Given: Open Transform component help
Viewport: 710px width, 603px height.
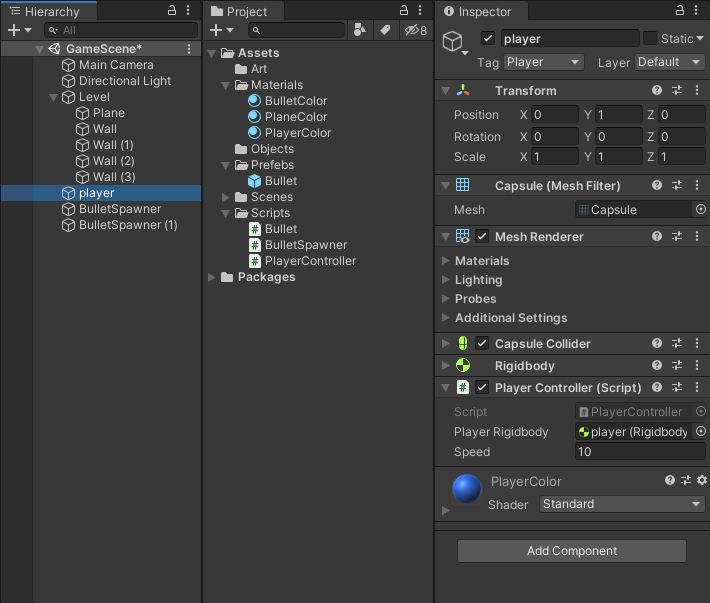Looking at the screenshot, I should click(657, 91).
